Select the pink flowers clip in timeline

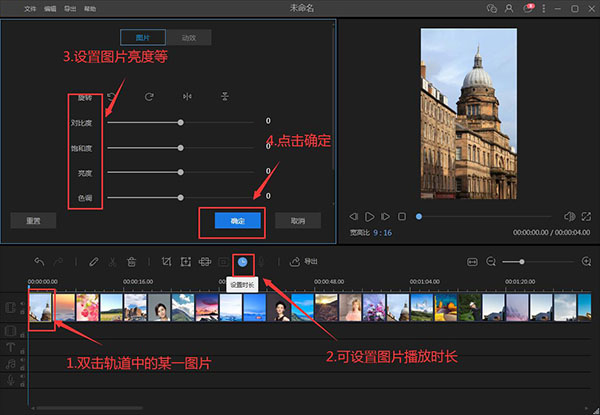[88, 308]
